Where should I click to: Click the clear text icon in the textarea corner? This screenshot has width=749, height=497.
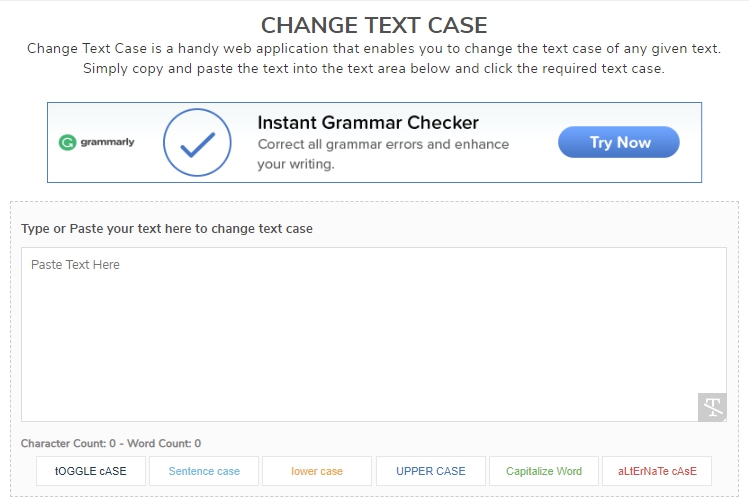(711, 407)
